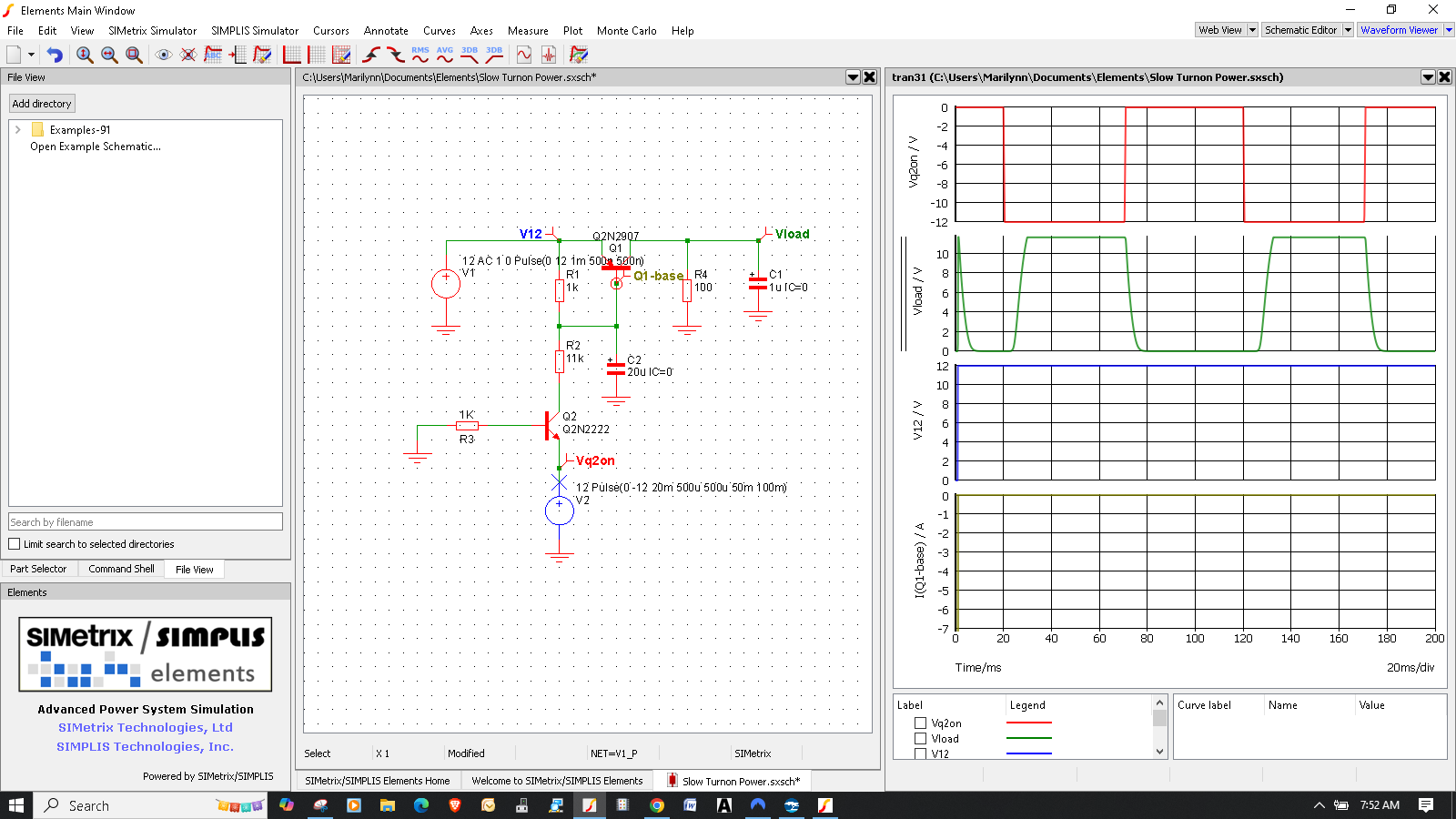Click the crossed-out eye Hide Curves icon

click(188, 55)
